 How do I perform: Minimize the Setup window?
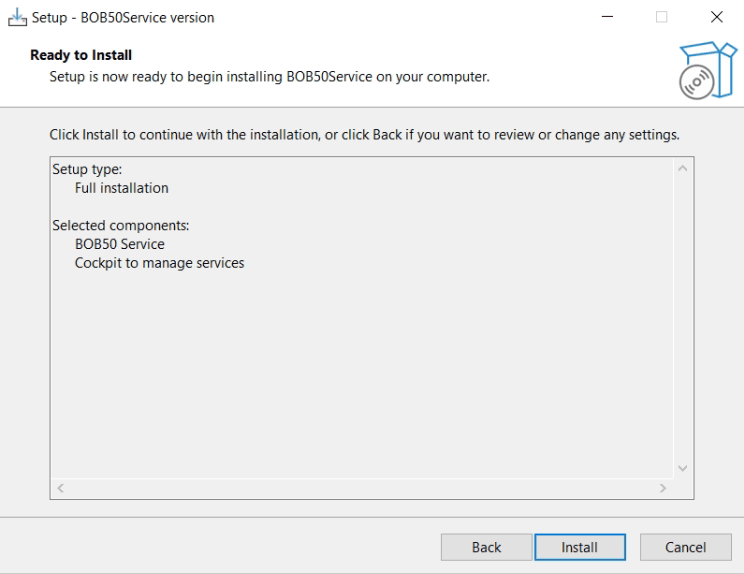pyautogui.click(x=607, y=17)
